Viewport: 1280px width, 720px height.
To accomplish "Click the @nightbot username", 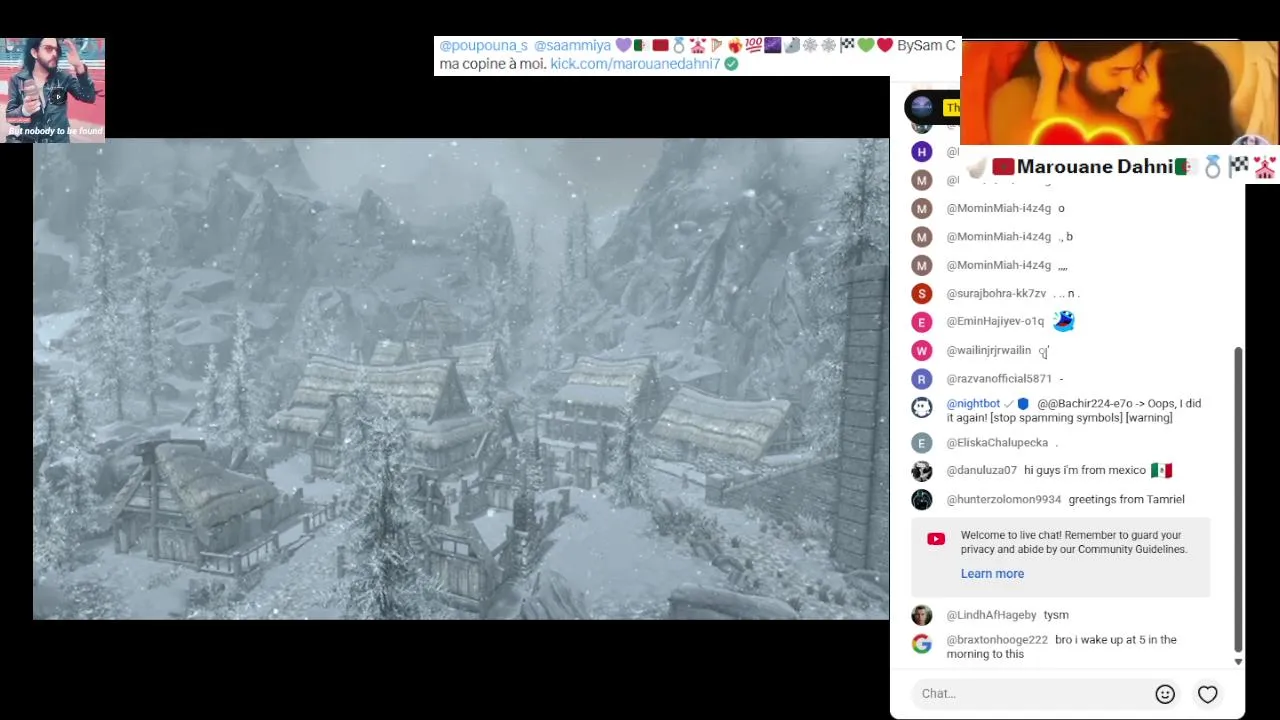I will coord(973,404).
